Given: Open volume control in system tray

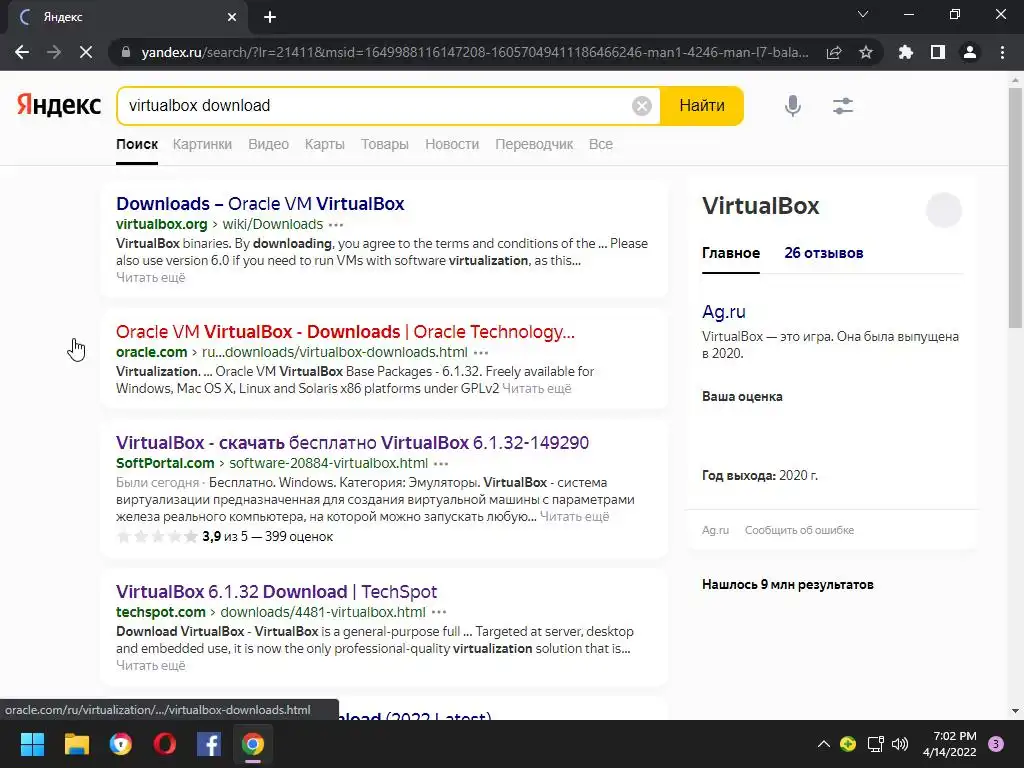Looking at the screenshot, I should [900, 744].
